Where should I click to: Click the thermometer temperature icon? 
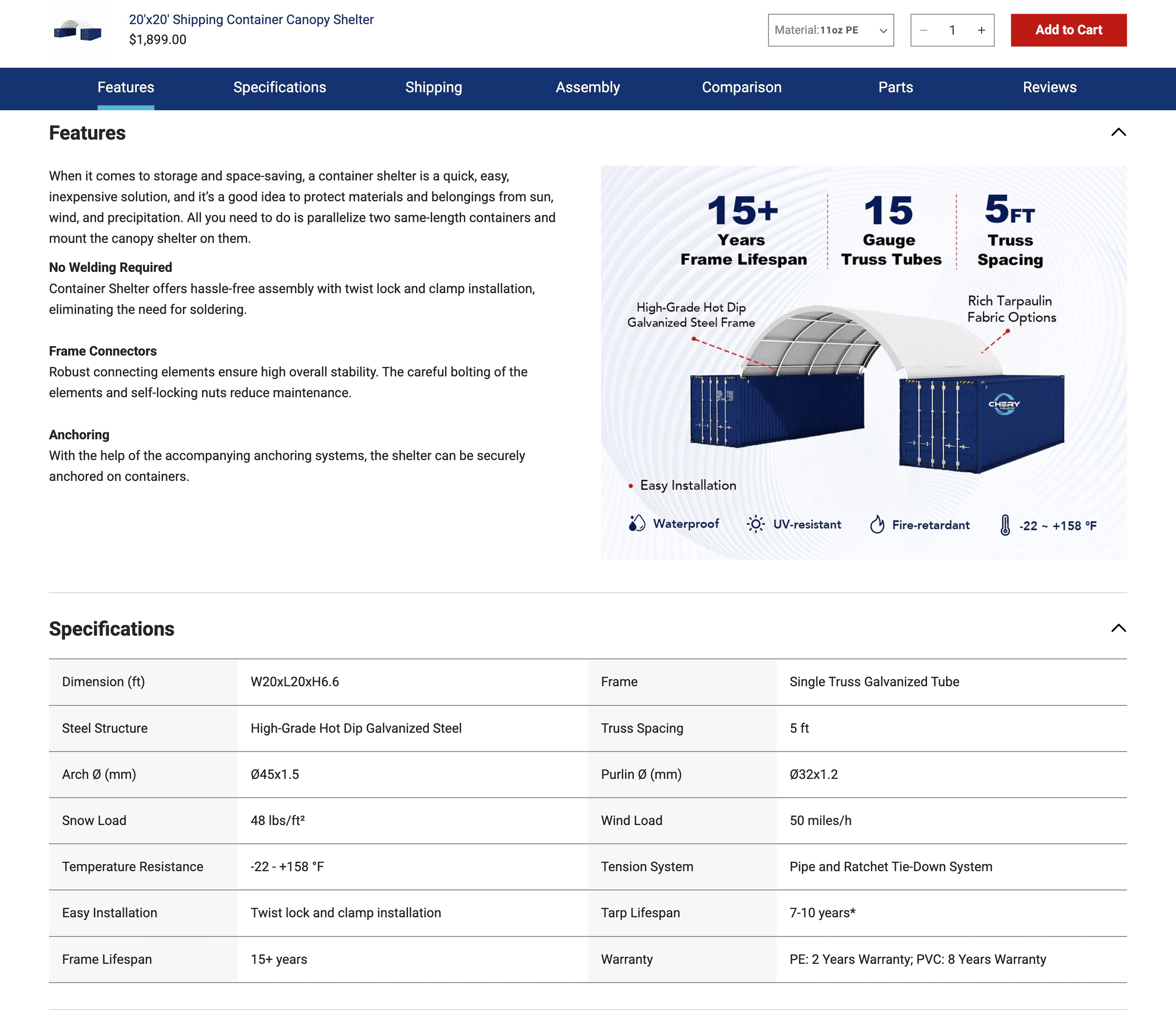1005,525
